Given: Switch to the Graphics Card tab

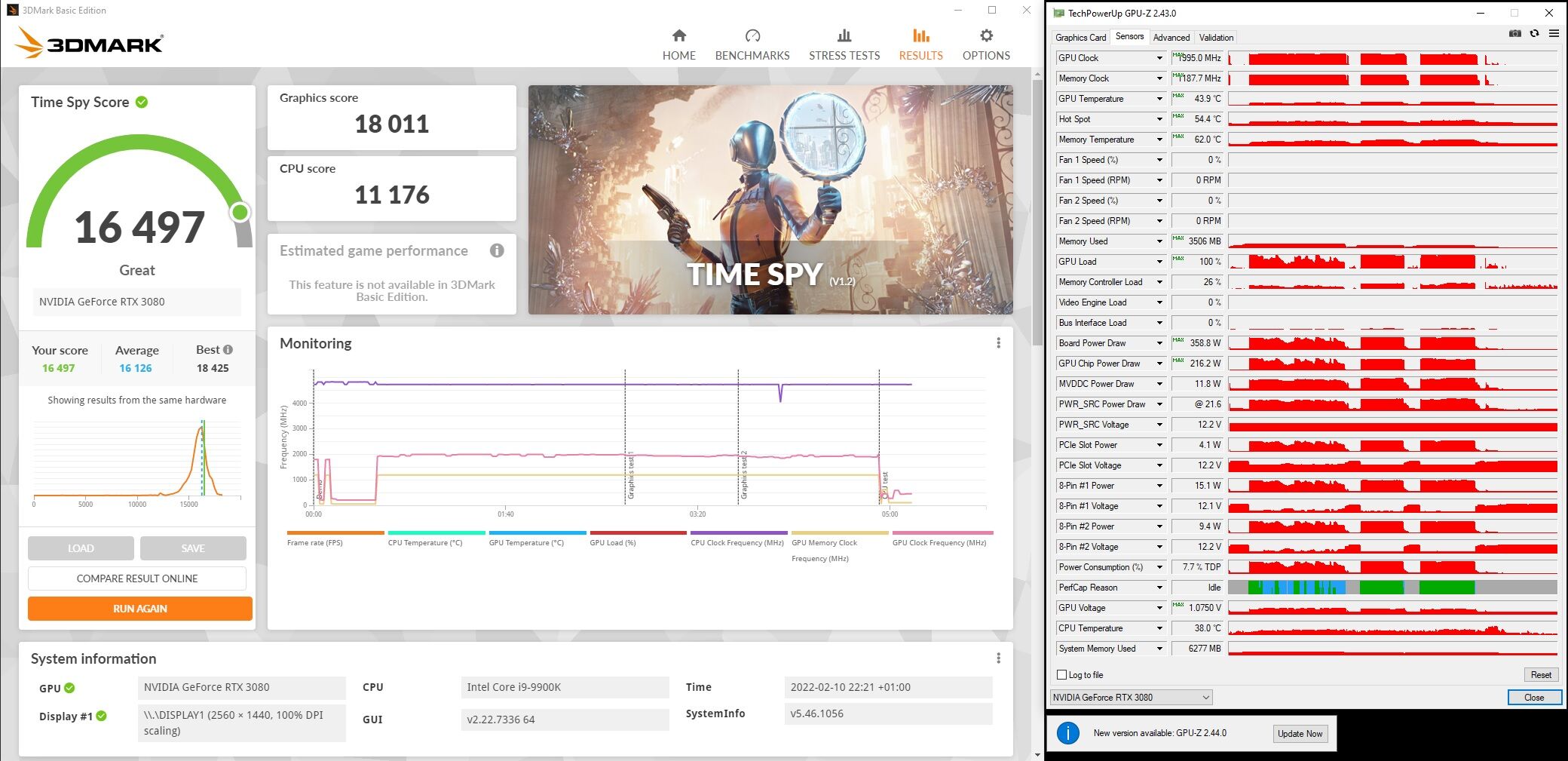Looking at the screenshot, I should pos(1080,38).
